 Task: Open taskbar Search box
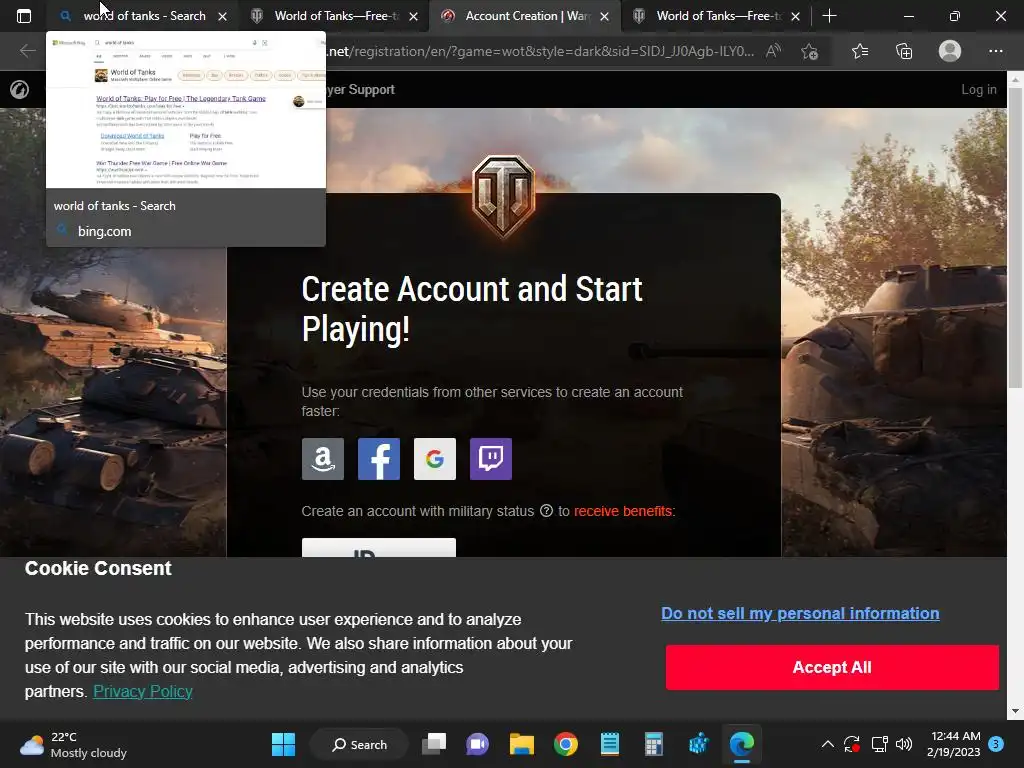point(359,744)
